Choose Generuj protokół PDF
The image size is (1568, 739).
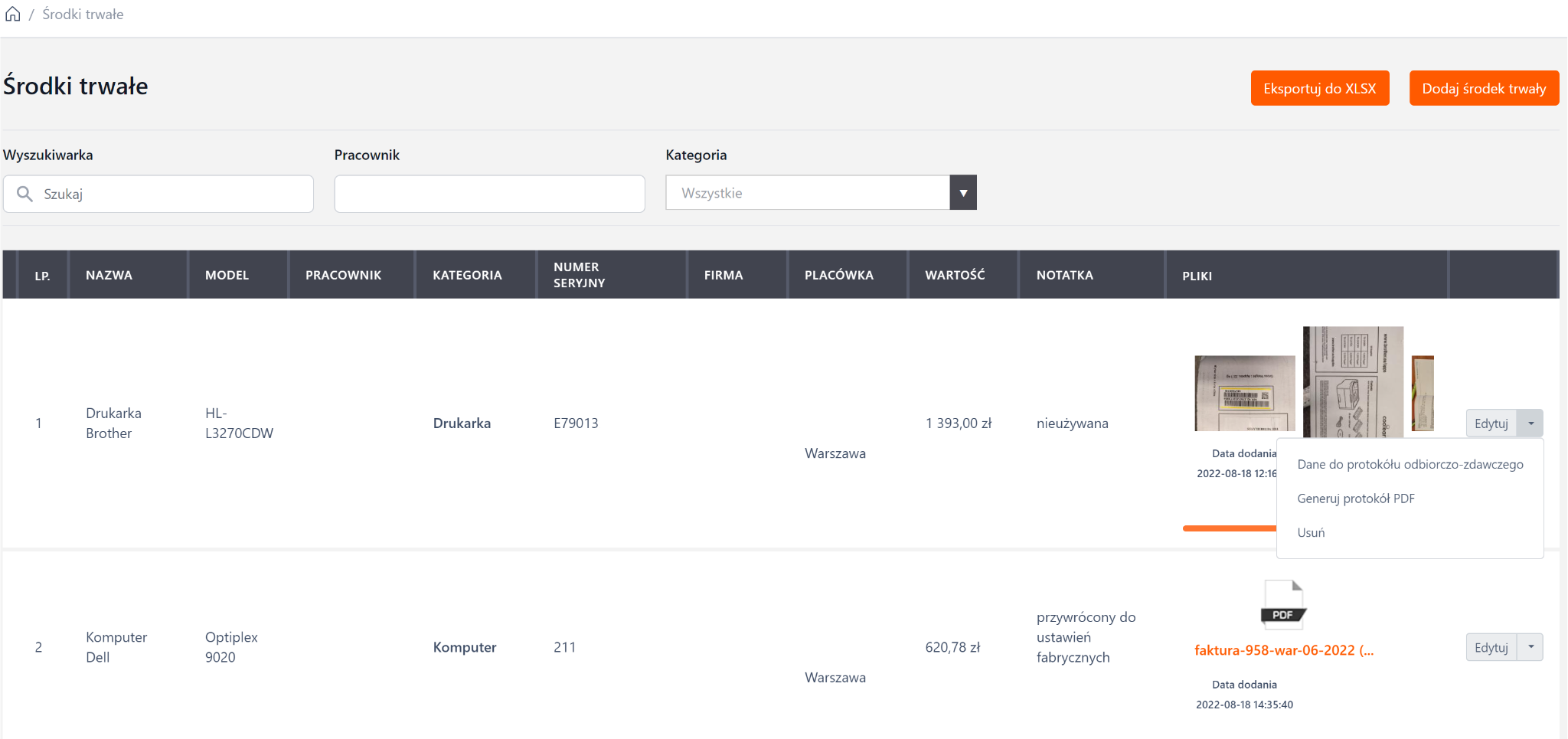point(1355,499)
